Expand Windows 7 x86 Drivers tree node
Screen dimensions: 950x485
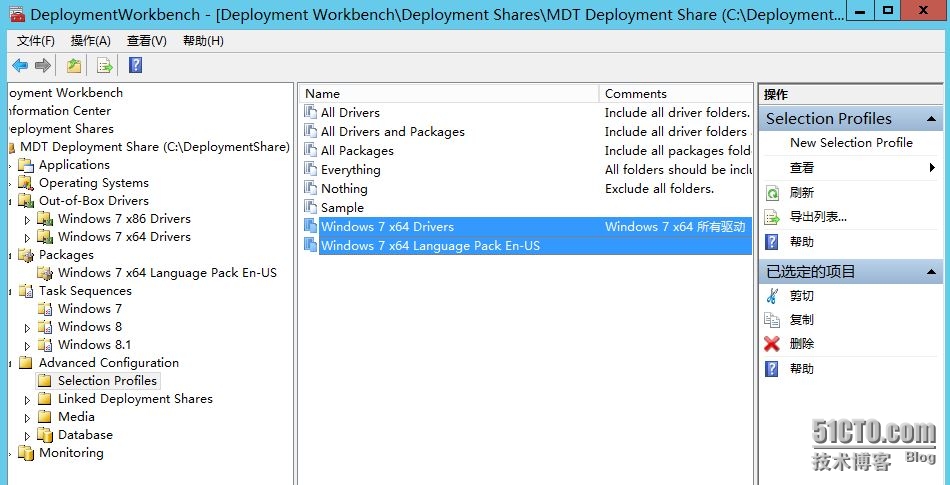pyautogui.click(x=27, y=220)
